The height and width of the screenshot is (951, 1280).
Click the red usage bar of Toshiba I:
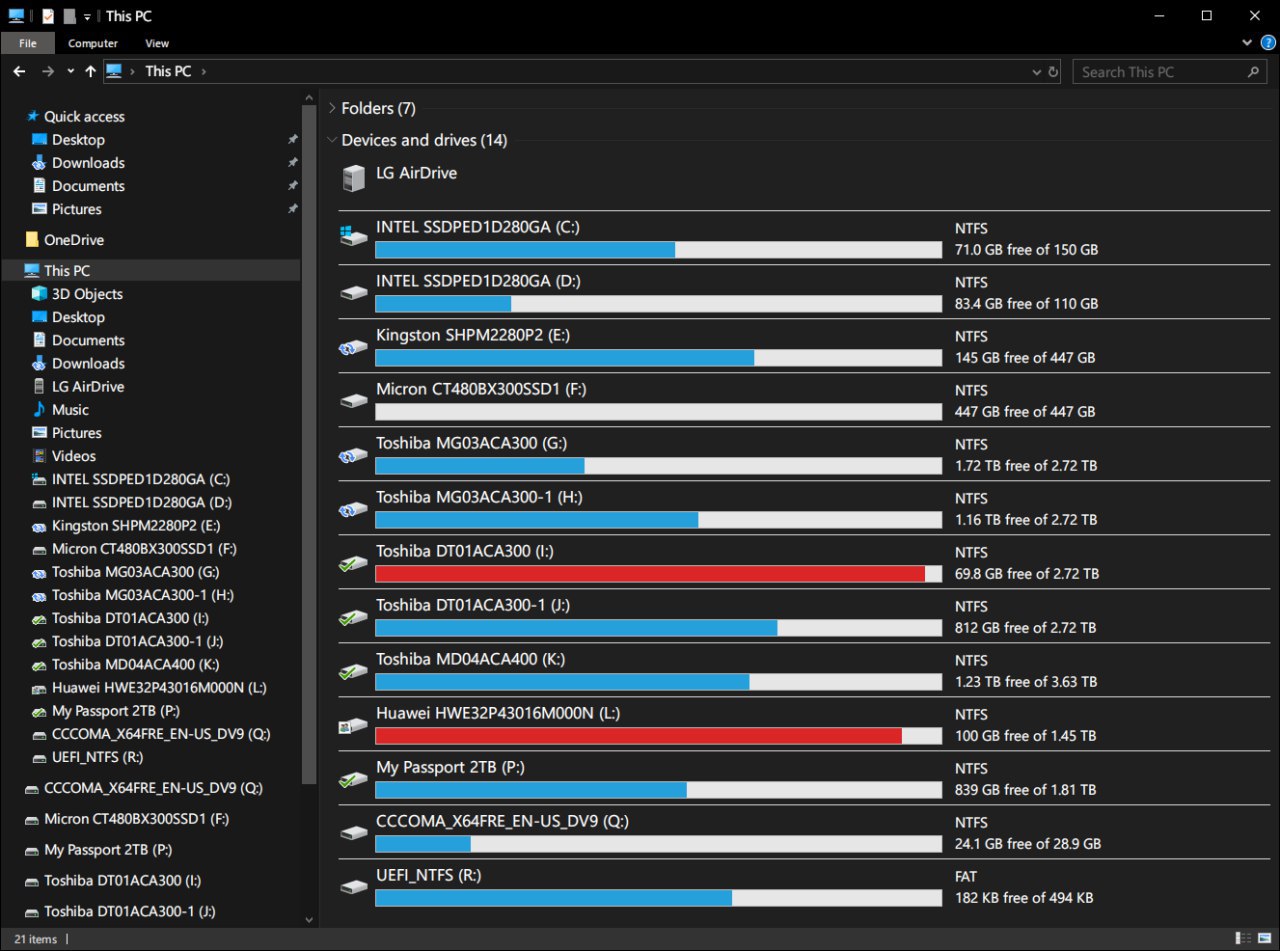[650, 574]
